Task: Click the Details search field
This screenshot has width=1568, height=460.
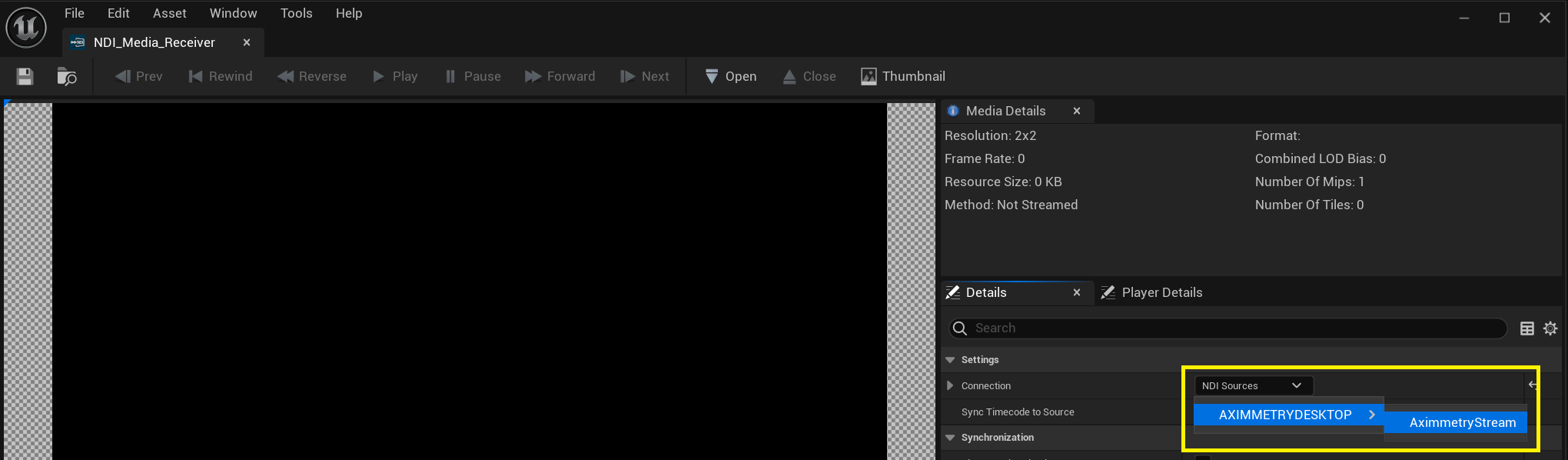Action: (x=1230, y=328)
